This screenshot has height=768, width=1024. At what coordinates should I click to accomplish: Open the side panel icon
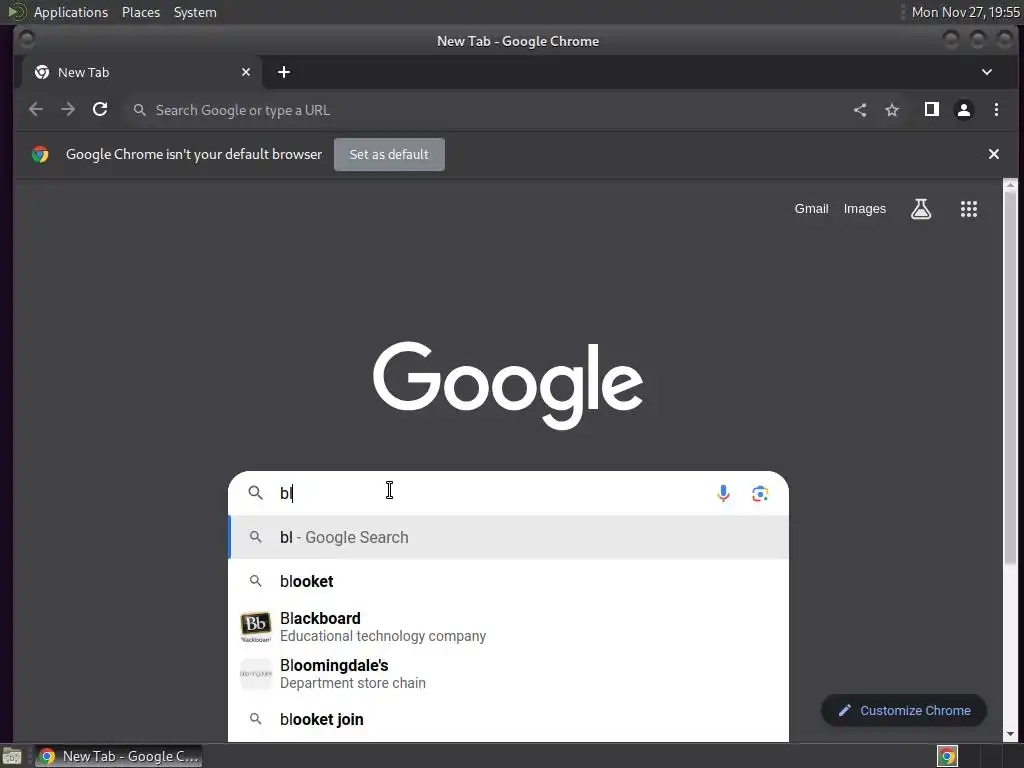pos(932,110)
